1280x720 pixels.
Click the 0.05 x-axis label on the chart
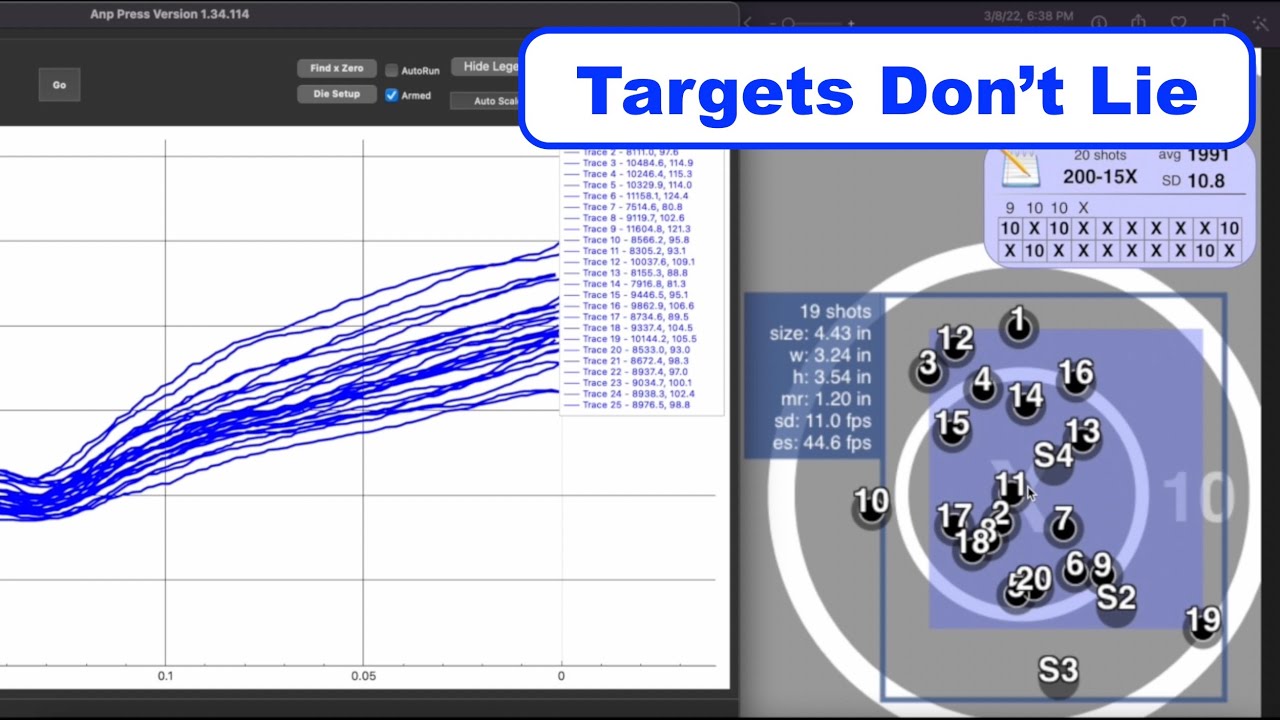tap(363, 676)
